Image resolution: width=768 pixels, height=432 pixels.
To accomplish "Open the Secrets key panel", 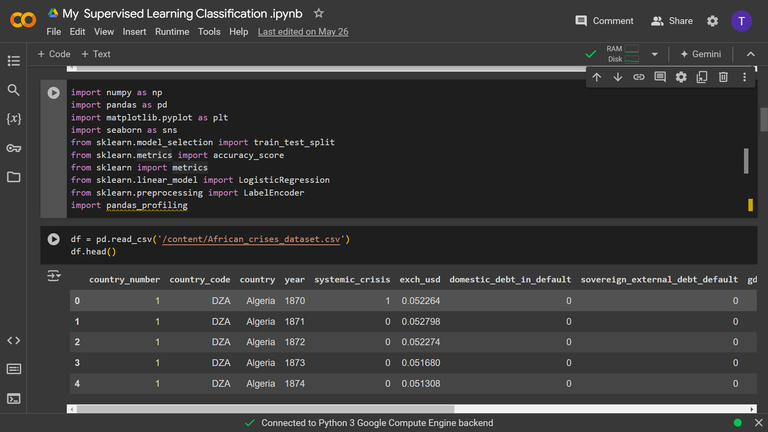I will (x=14, y=148).
